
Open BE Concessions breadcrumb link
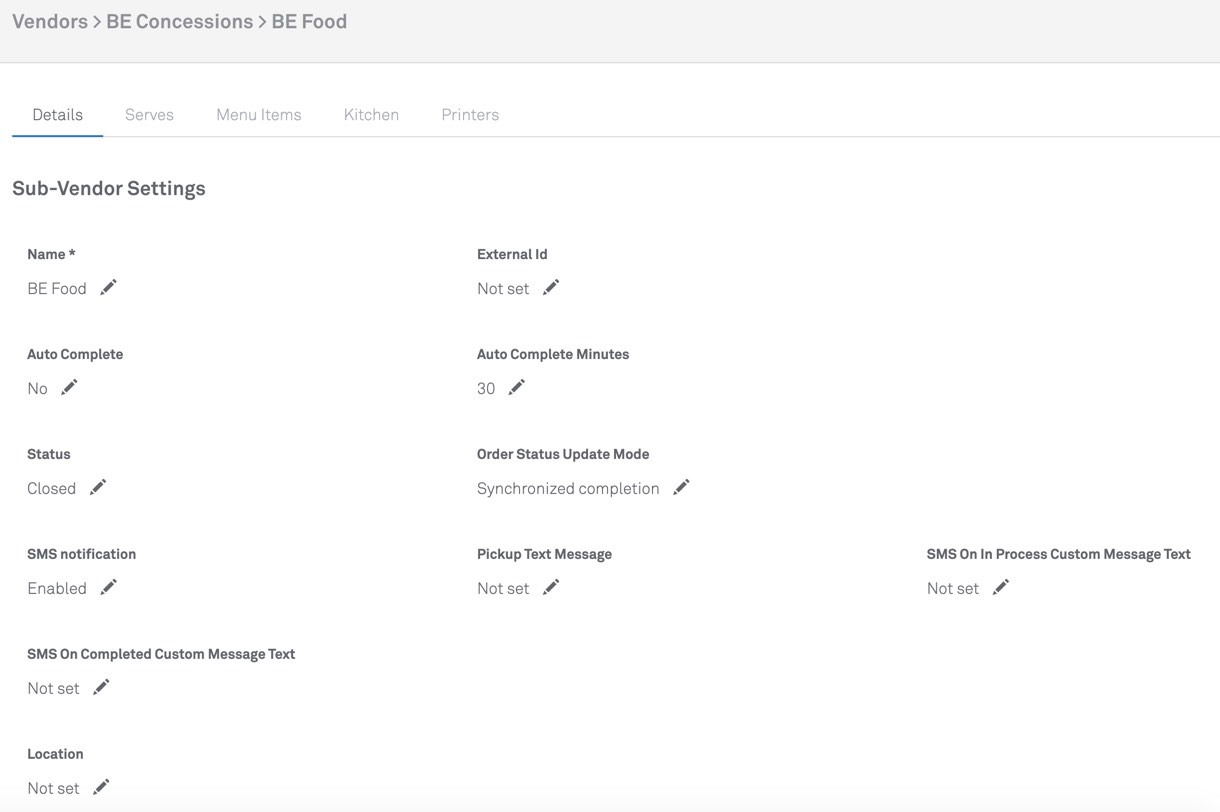point(179,22)
